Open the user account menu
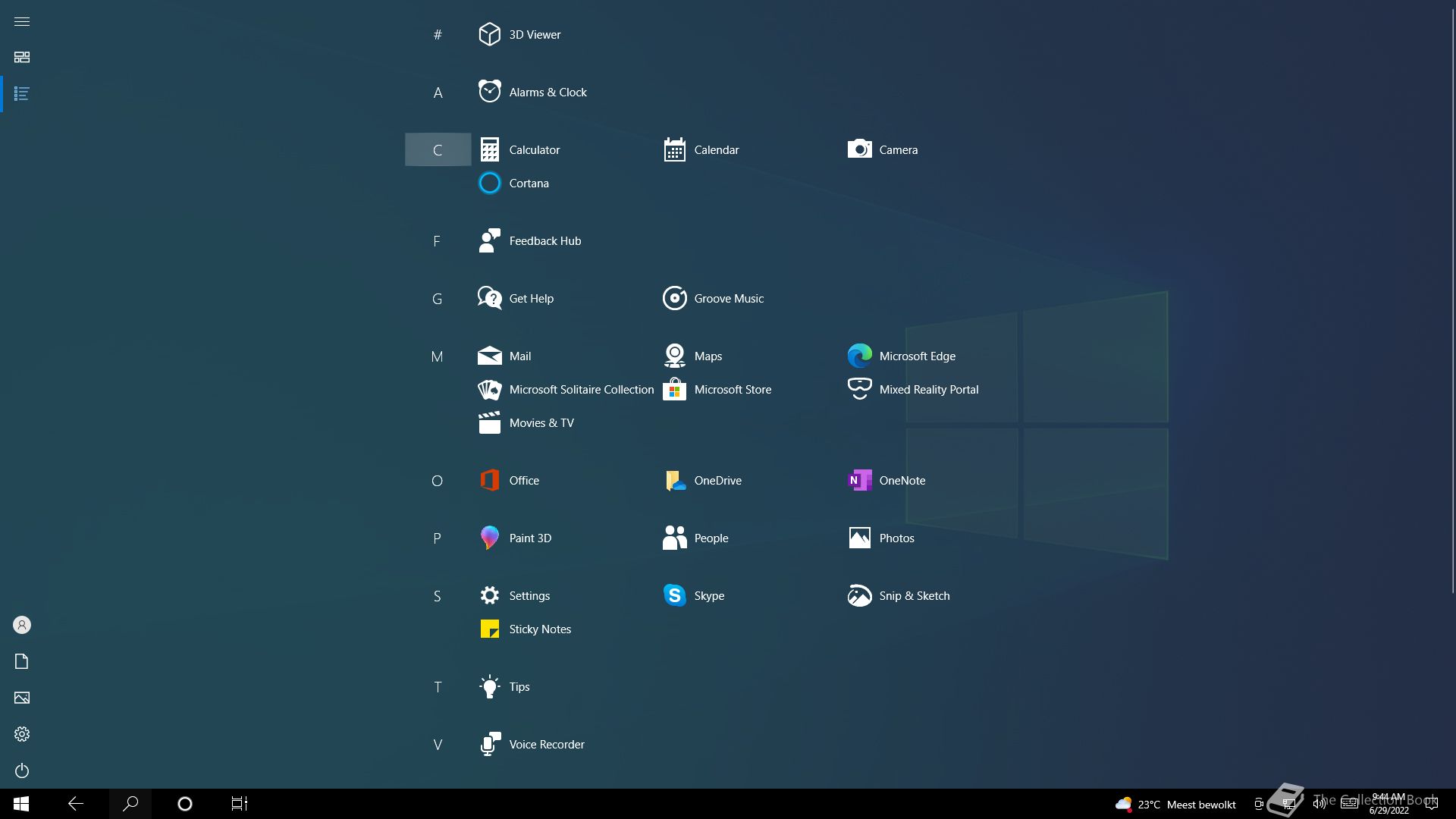Viewport: 1456px width, 819px height. pyautogui.click(x=22, y=625)
